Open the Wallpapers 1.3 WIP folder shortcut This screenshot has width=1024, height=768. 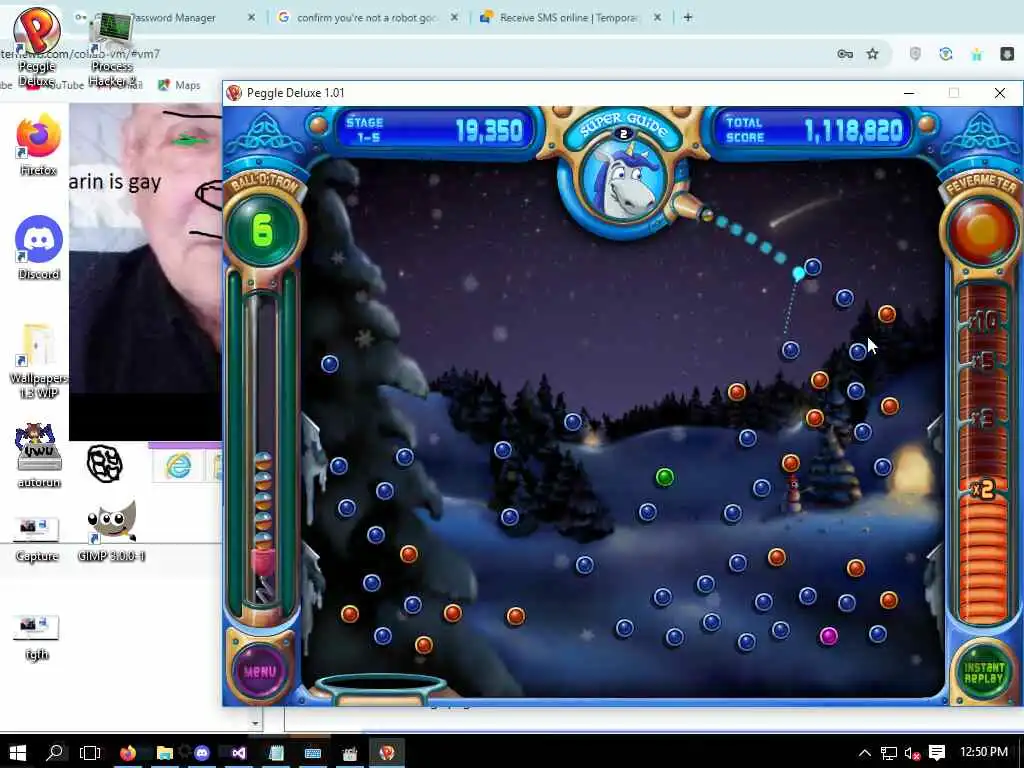[39, 361]
